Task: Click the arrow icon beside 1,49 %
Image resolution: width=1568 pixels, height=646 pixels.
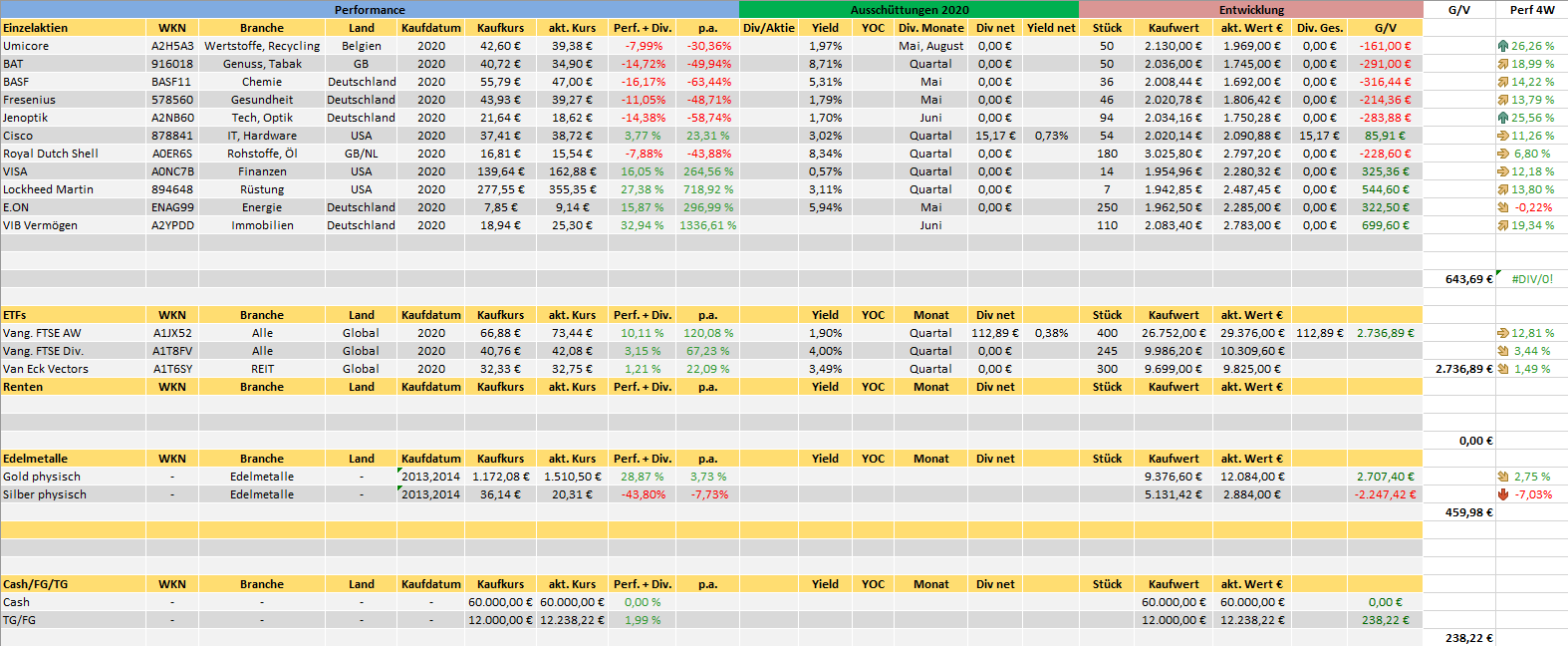Action: click(x=1502, y=369)
